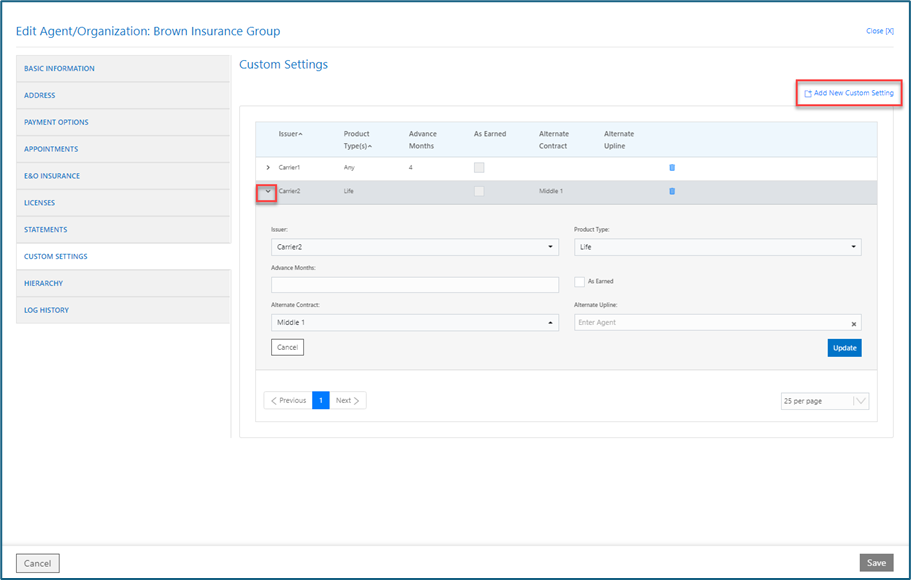Open the Basic Information tab
The width and height of the screenshot is (911, 580).
(123, 69)
